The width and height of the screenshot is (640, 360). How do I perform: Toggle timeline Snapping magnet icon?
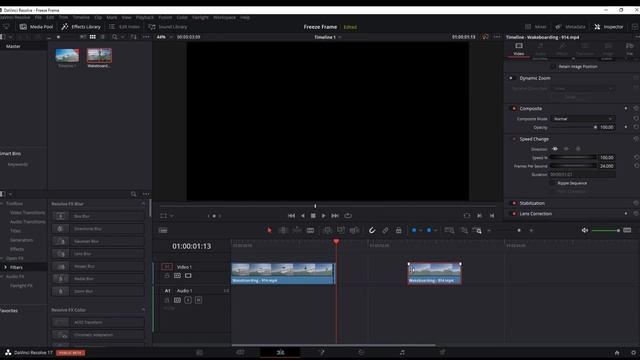[372, 230]
